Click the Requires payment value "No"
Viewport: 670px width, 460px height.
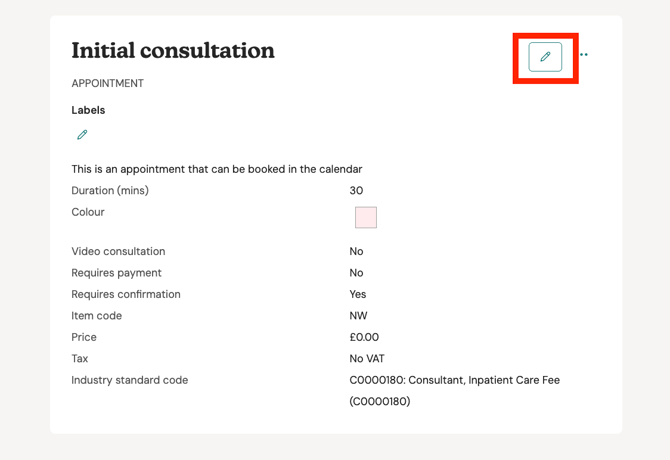pos(356,273)
